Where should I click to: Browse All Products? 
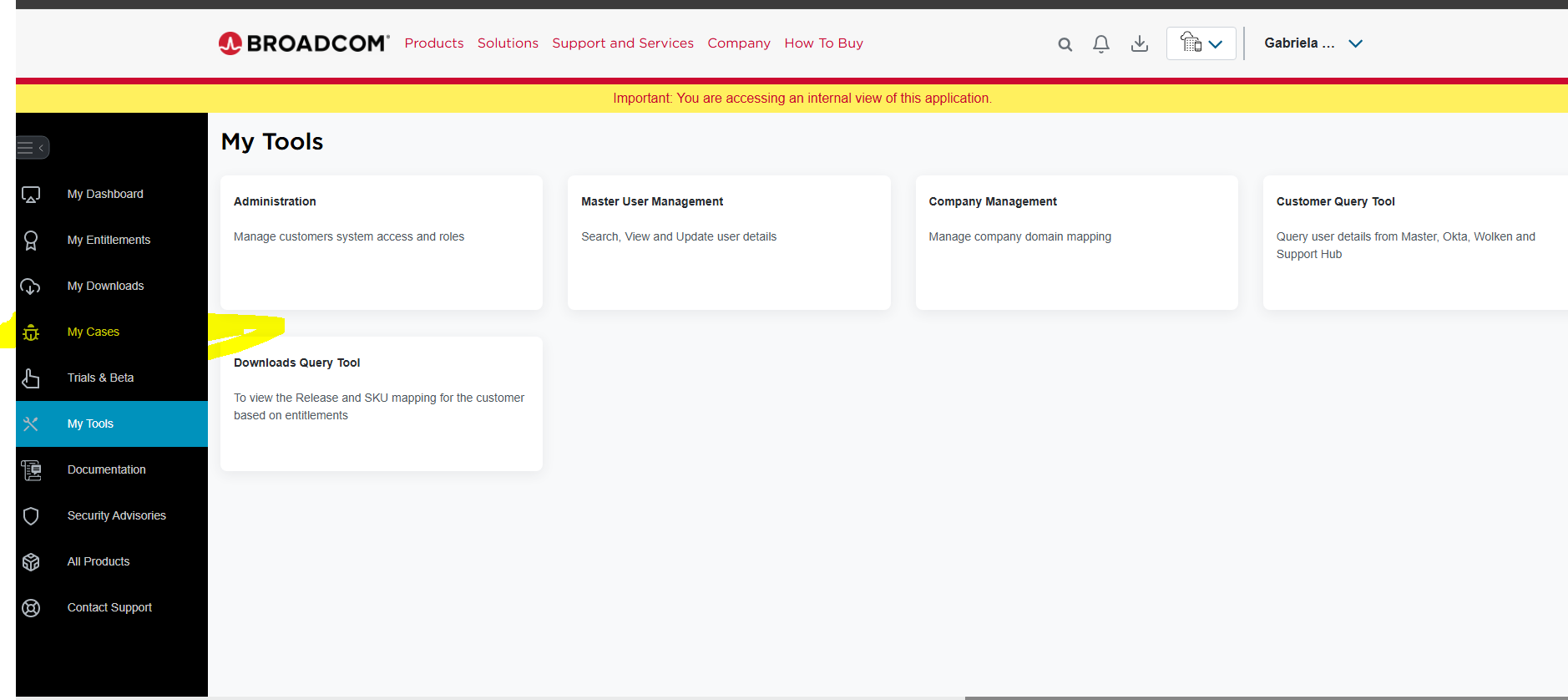(x=112, y=562)
